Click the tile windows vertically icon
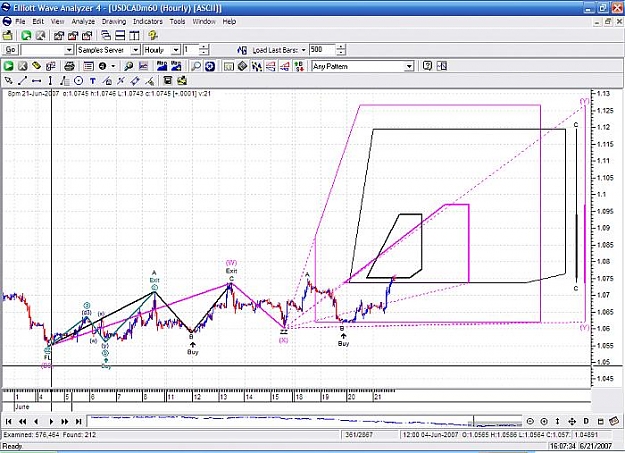This screenshot has height=453, width=625. 134,35
